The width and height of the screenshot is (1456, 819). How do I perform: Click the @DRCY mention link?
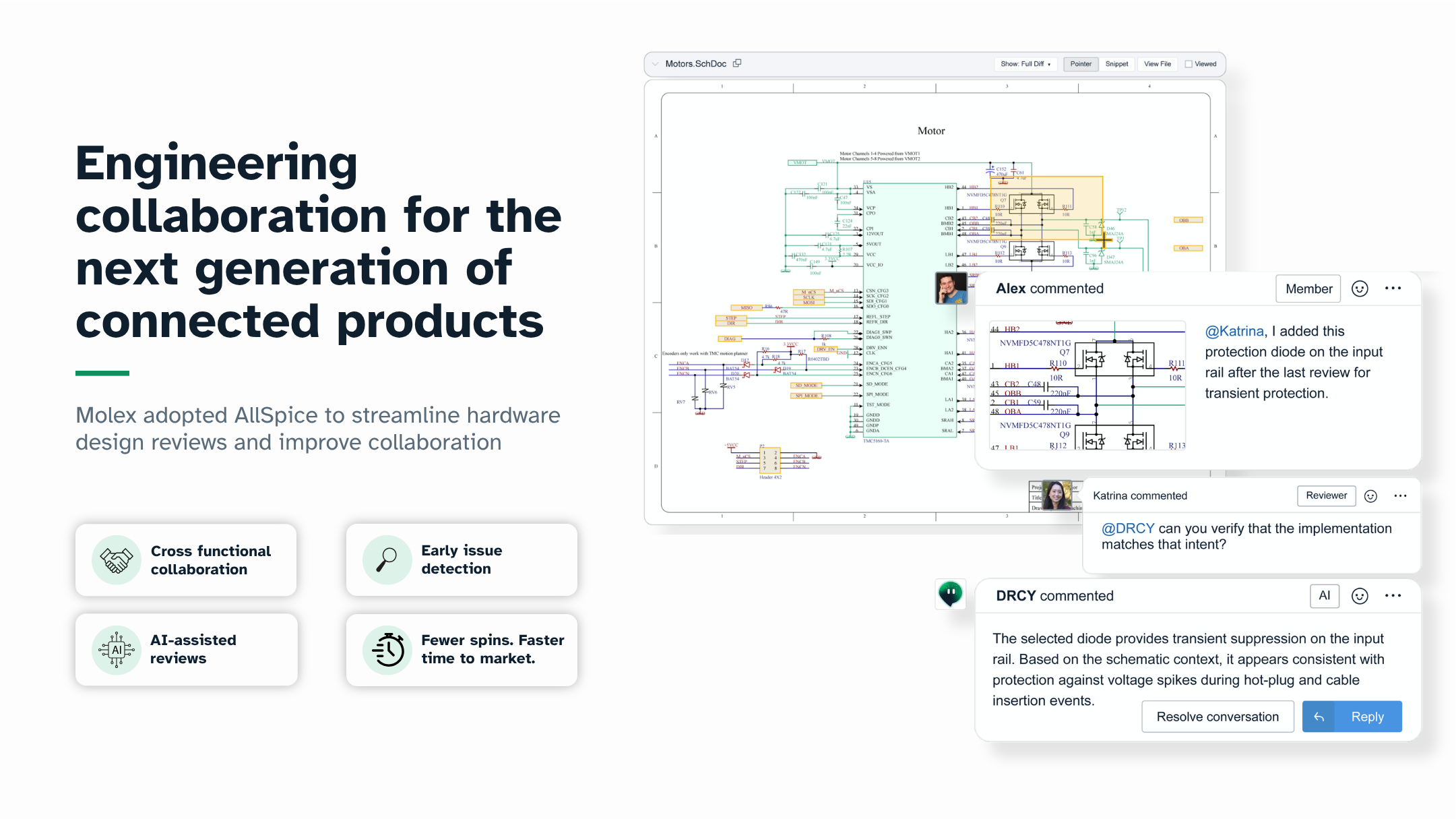coord(1128,528)
